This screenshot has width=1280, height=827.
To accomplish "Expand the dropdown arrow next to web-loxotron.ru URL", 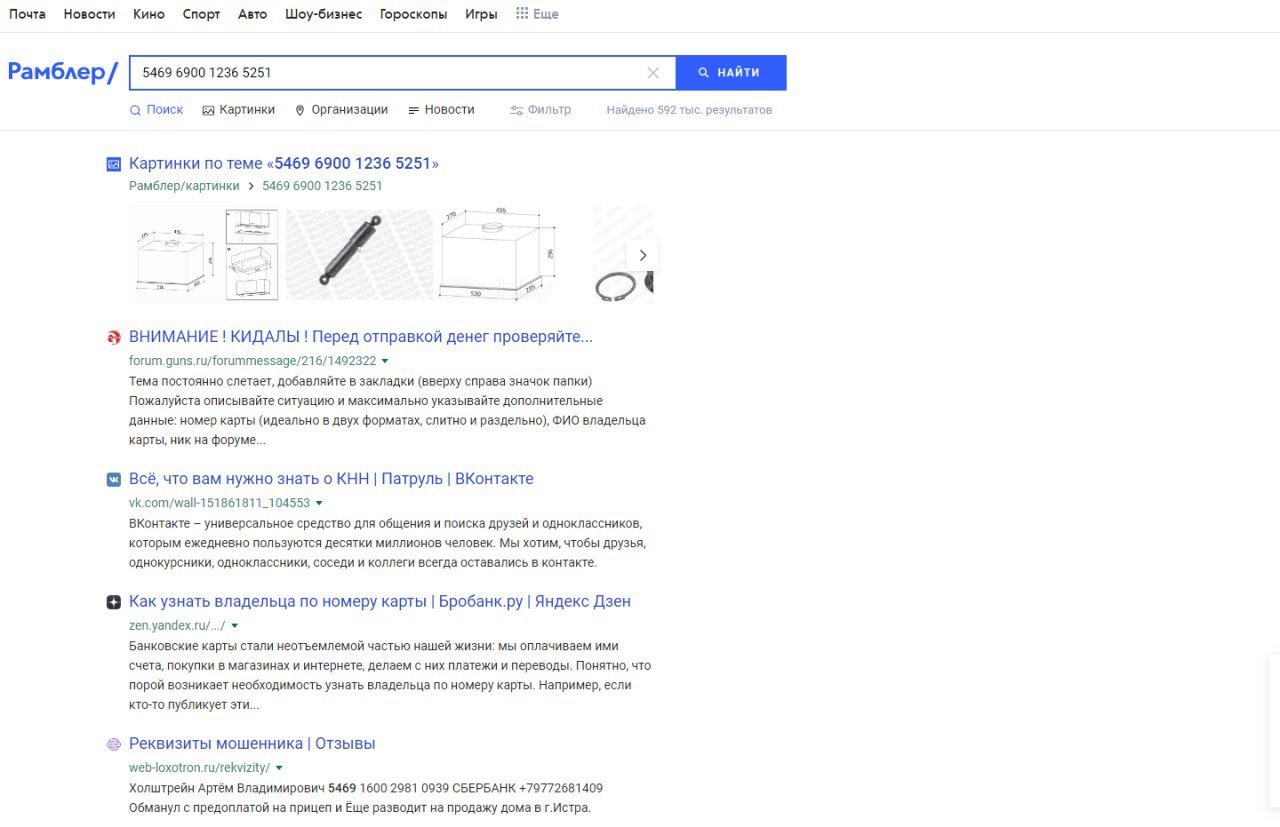I will click(279, 768).
